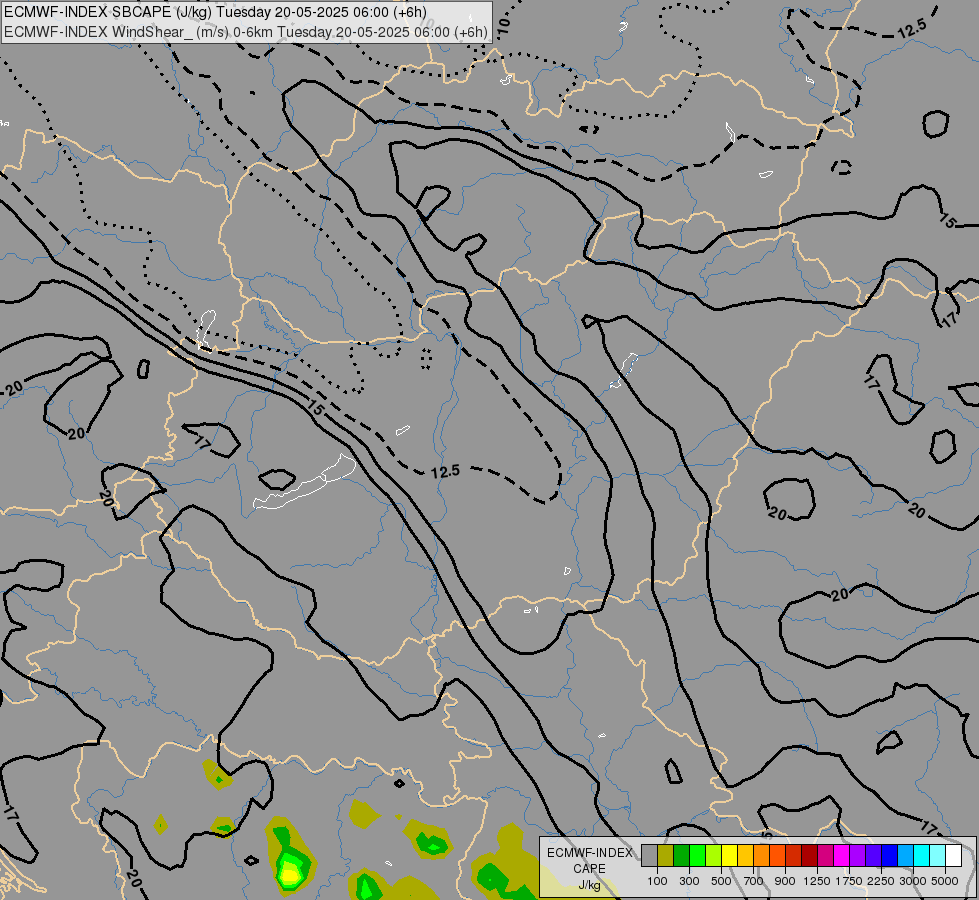Click the 'CAPE' label in the legend box

(589, 869)
